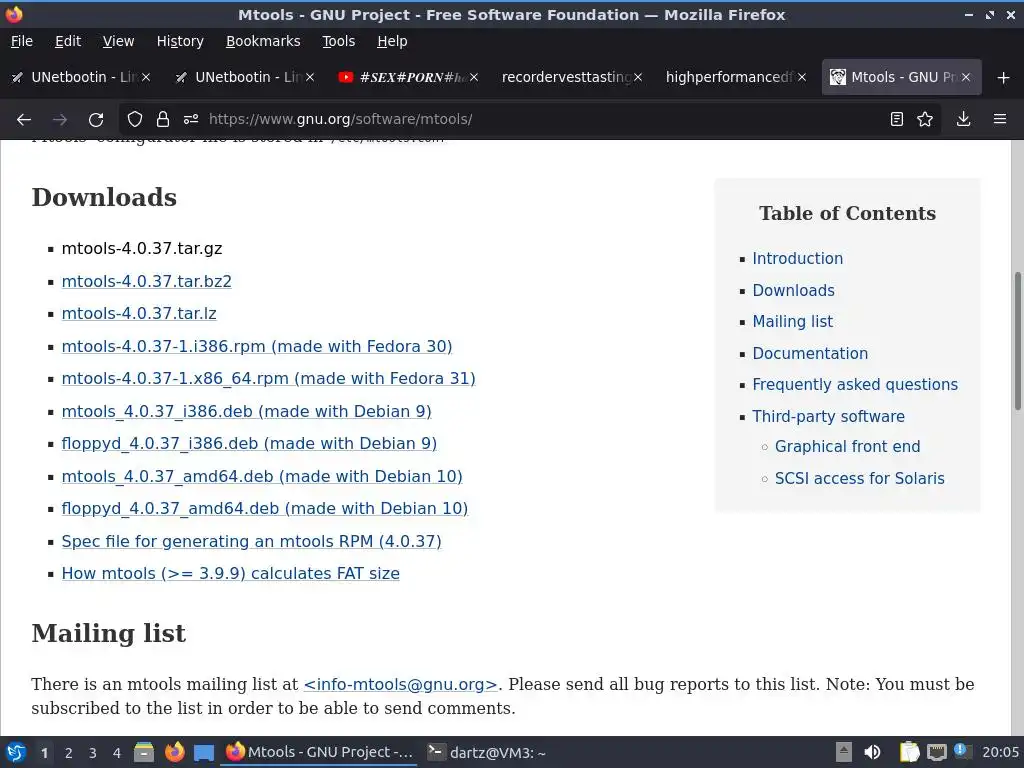Open a new tab with plus button
Viewport: 1024px width, 768px height.
click(x=1004, y=78)
